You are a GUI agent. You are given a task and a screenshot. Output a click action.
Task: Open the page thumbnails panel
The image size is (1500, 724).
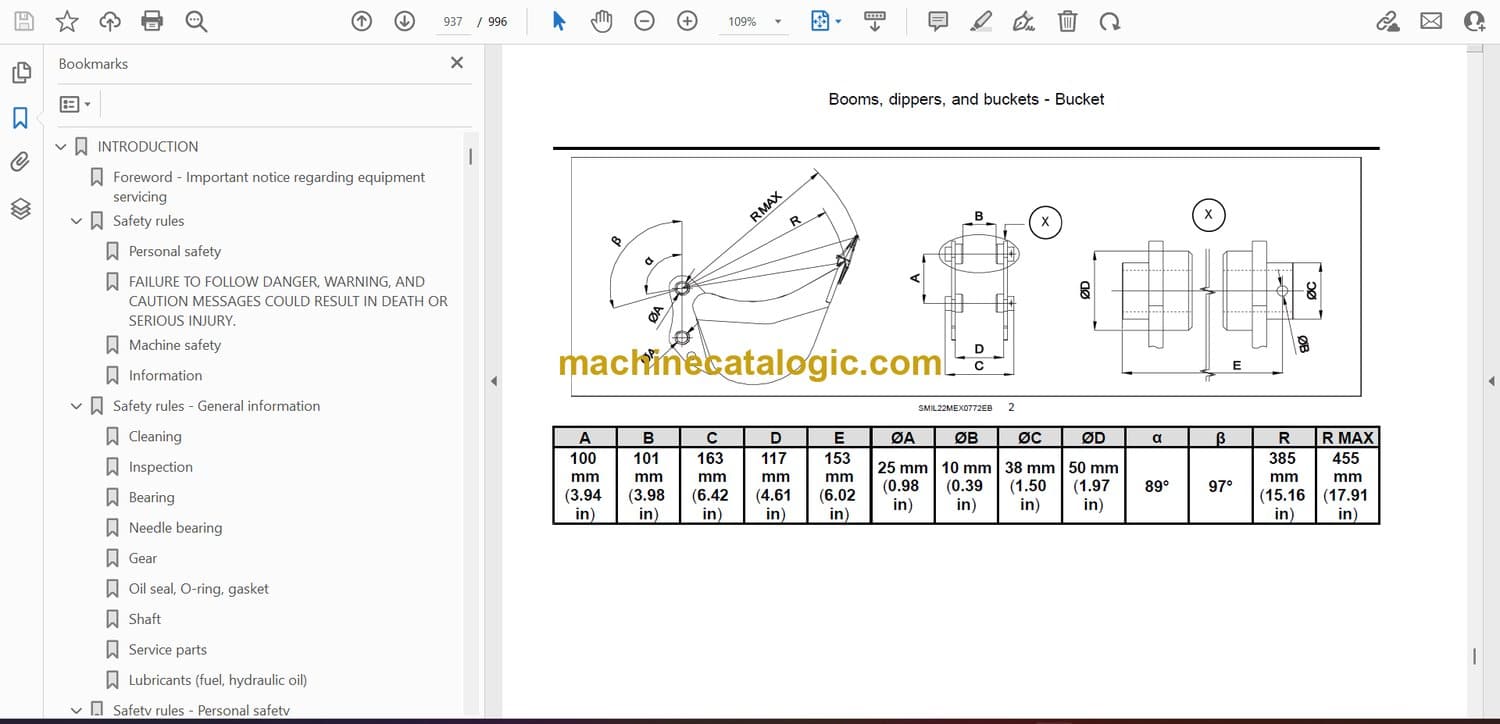[20, 73]
